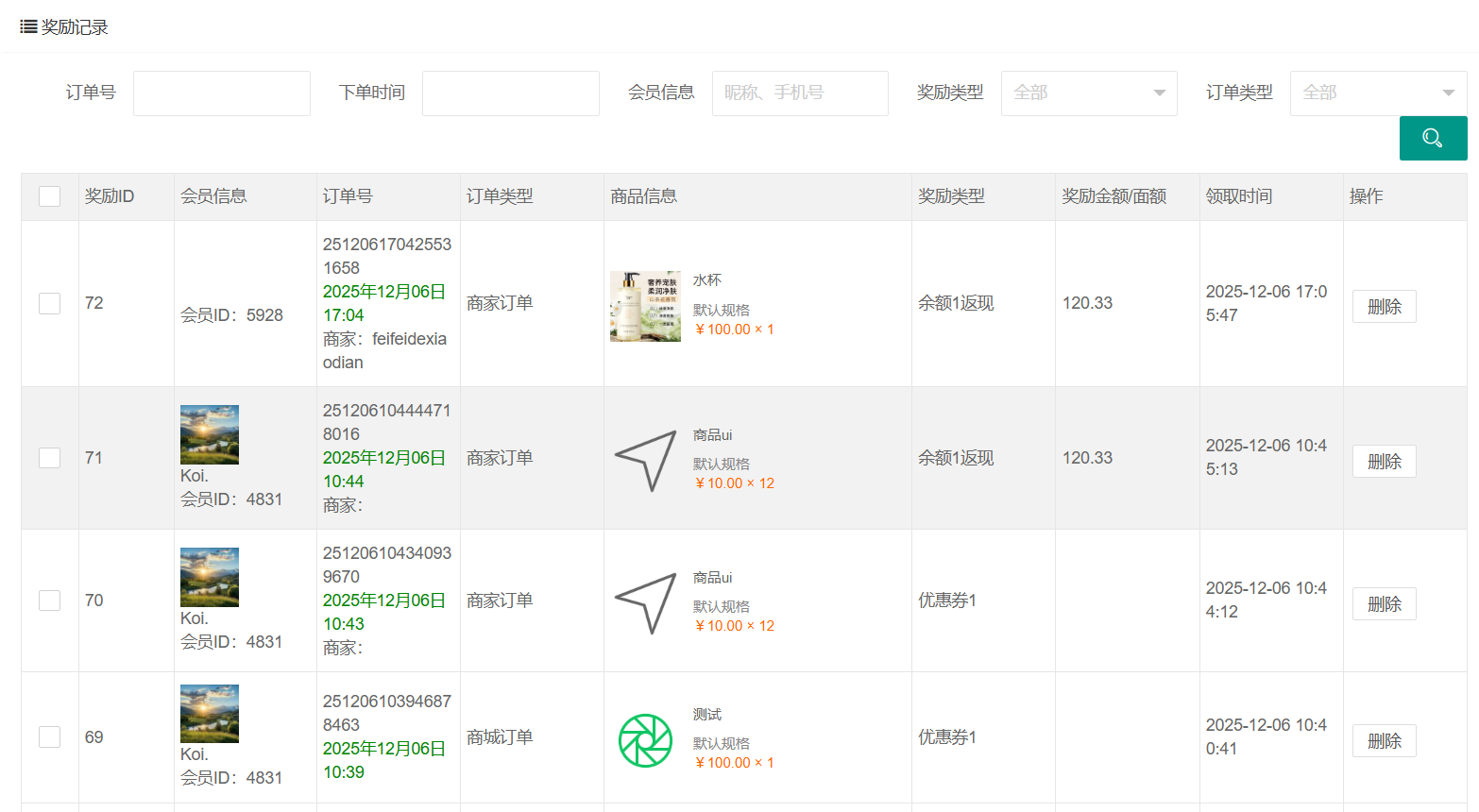
Task: Expand the 奖励类型 dropdown
Action: point(1088,93)
